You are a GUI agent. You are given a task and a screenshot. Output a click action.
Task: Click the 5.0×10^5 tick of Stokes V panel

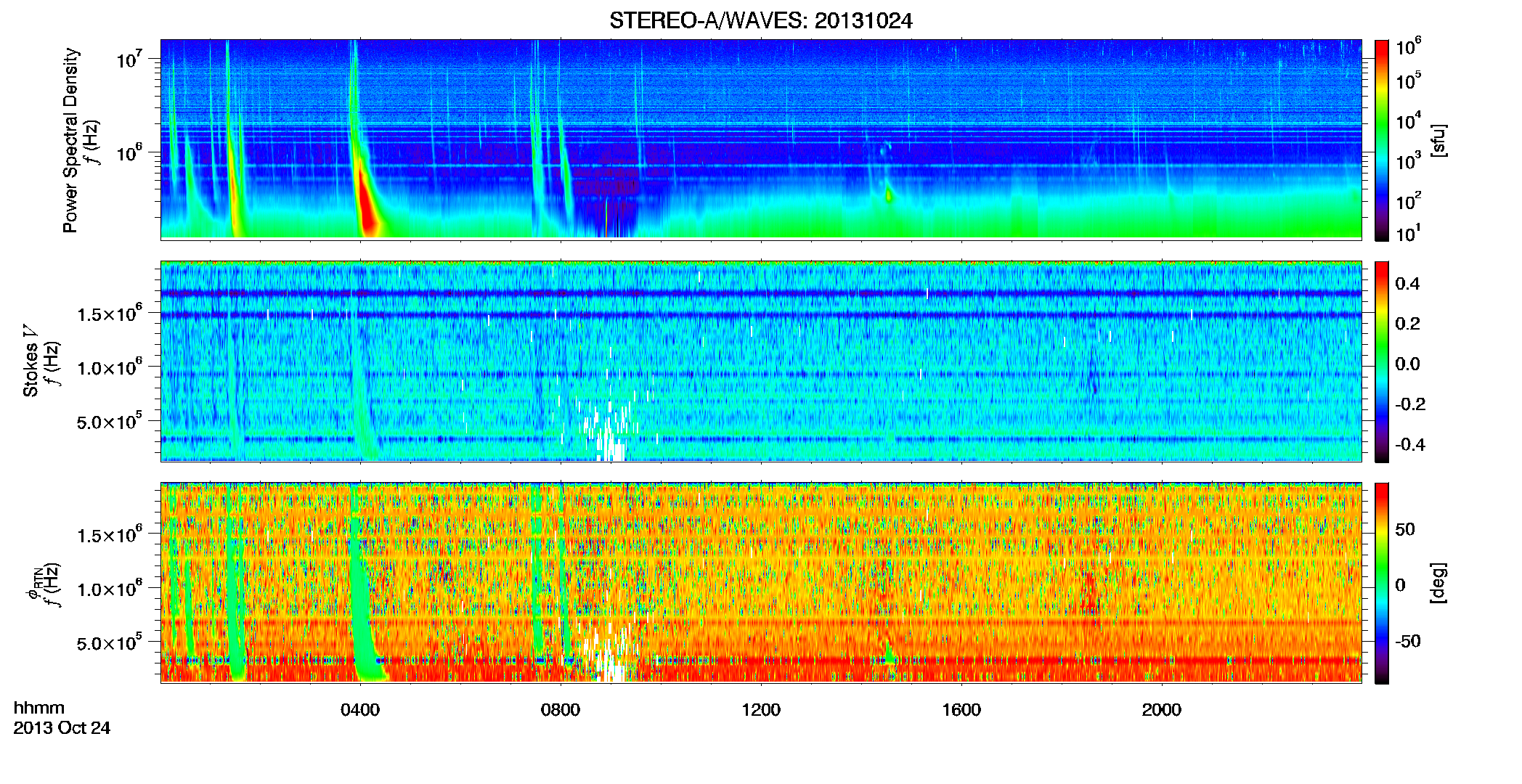click(x=109, y=420)
